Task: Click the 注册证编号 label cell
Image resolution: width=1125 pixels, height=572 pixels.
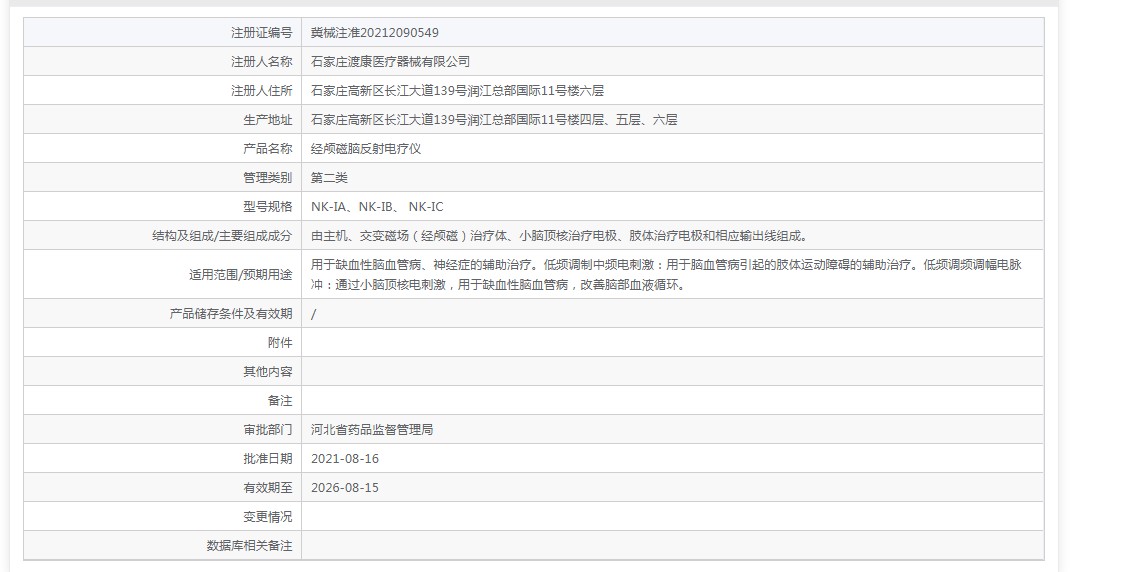Action: [x=261, y=32]
